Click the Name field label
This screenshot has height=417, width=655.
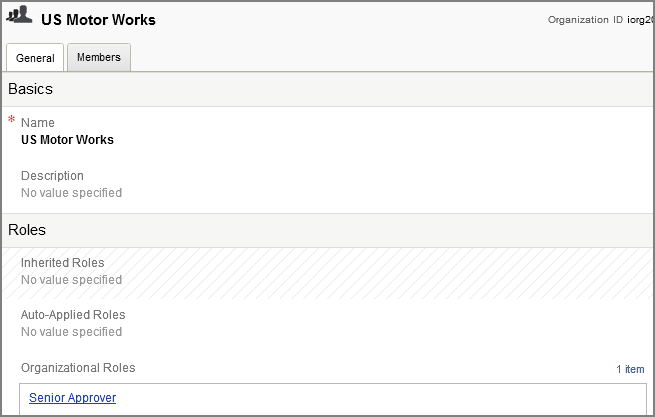pyautogui.click(x=38, y=122)
